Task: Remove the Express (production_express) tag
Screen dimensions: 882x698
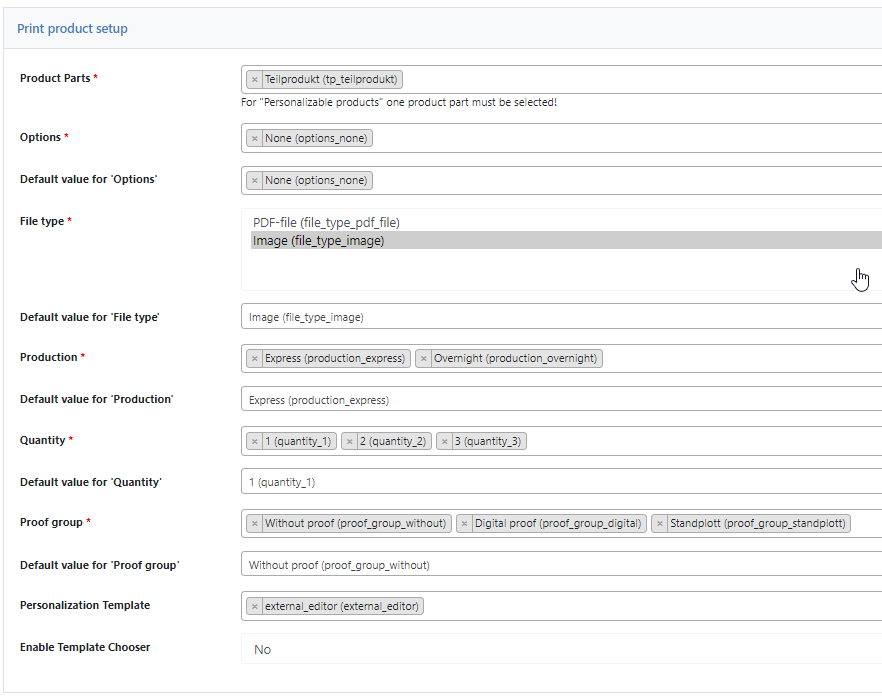Action: click(x=255, y=358)
